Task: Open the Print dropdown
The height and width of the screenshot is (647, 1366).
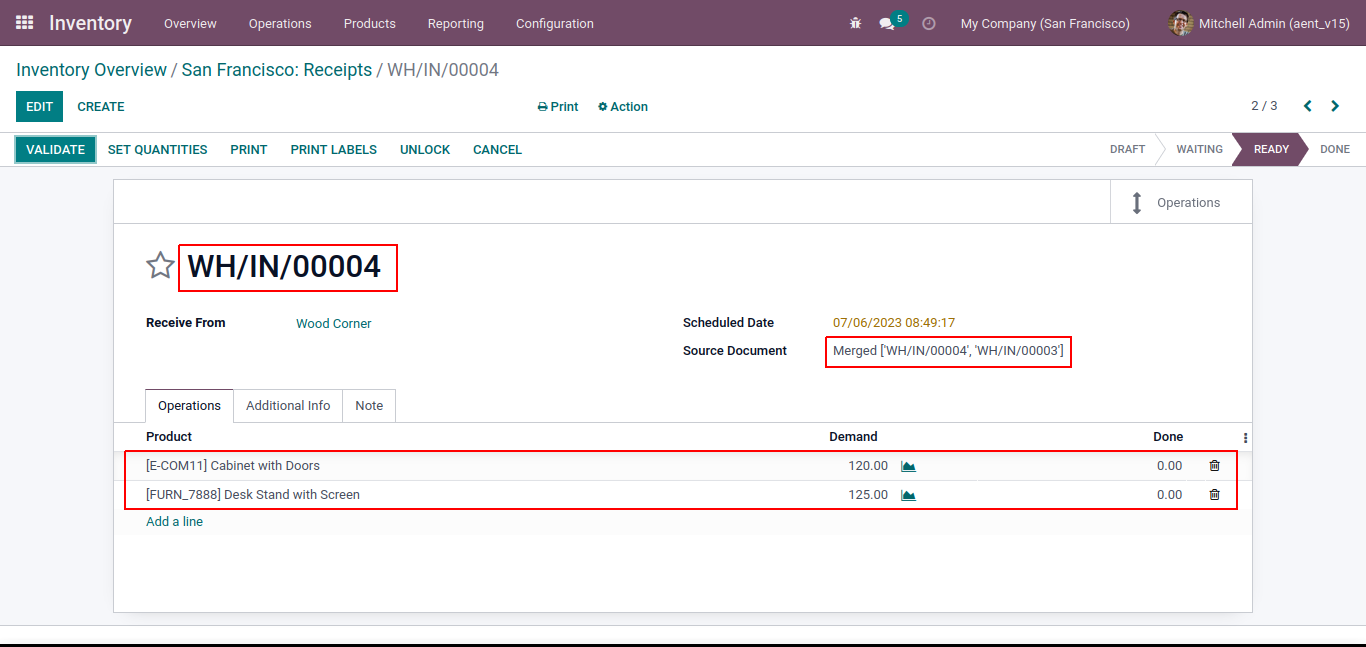Action: click(x=558, y=107)
